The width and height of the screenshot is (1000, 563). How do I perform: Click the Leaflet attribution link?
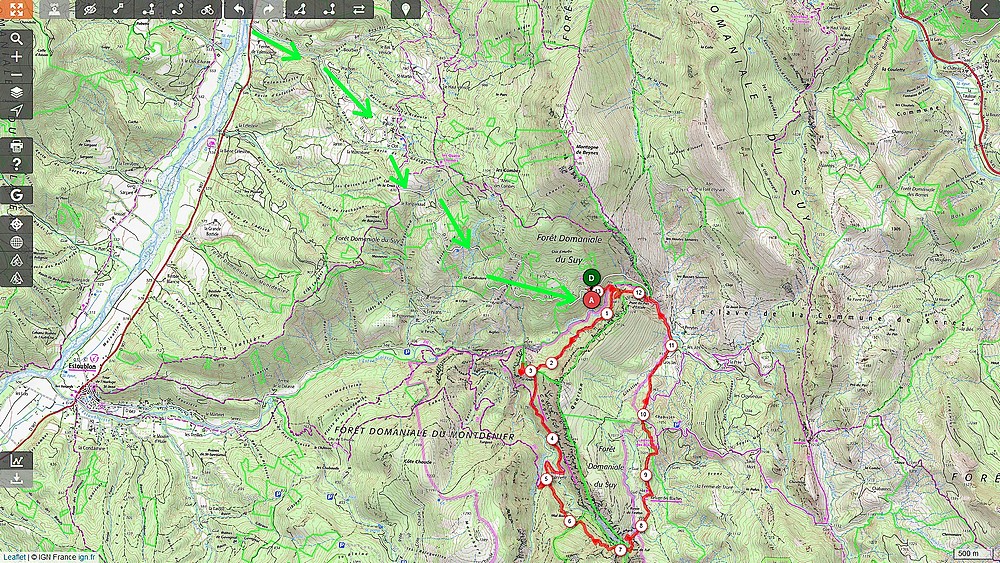tap(13, 557)
